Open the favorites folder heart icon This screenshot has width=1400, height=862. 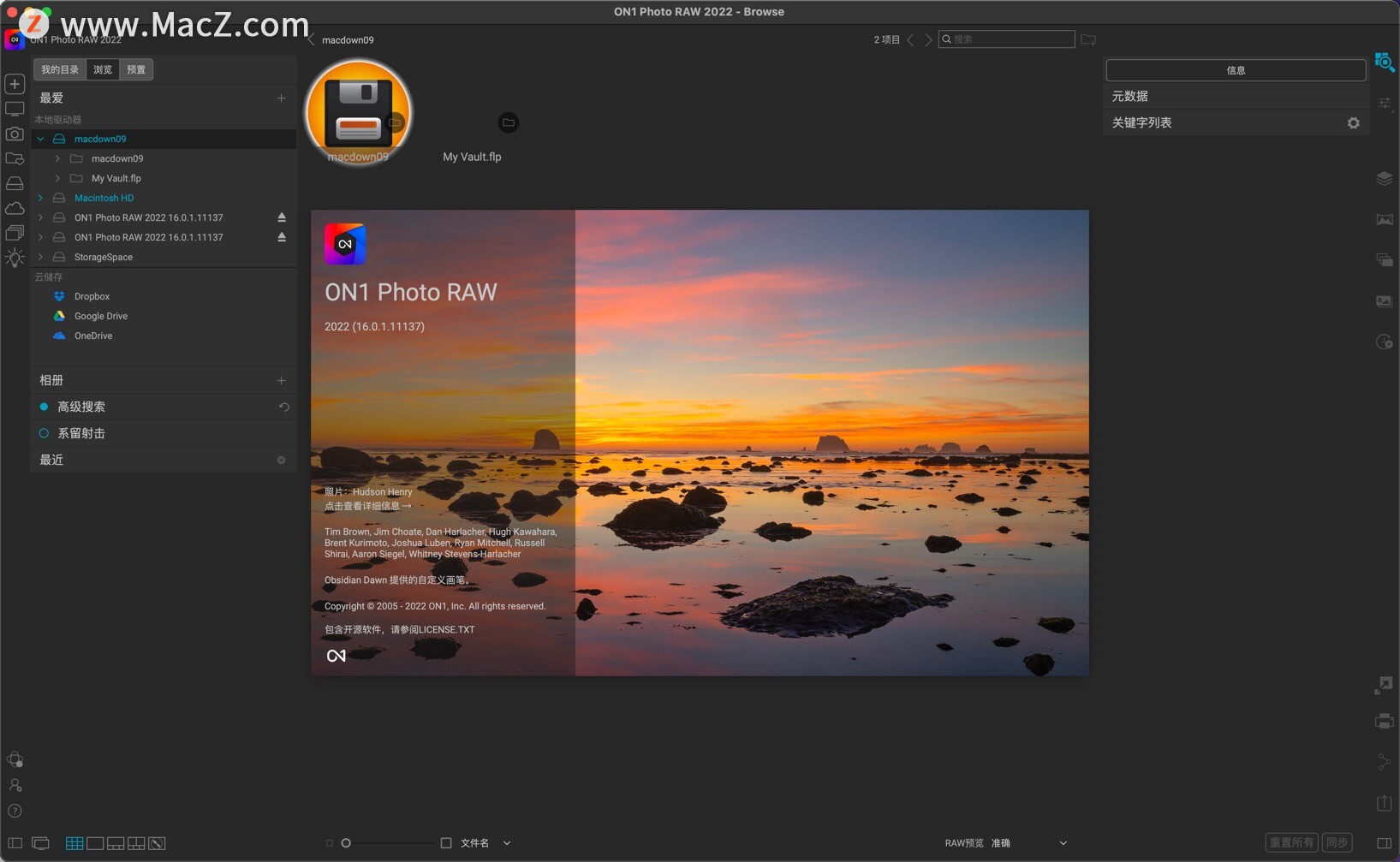point(15,158)
